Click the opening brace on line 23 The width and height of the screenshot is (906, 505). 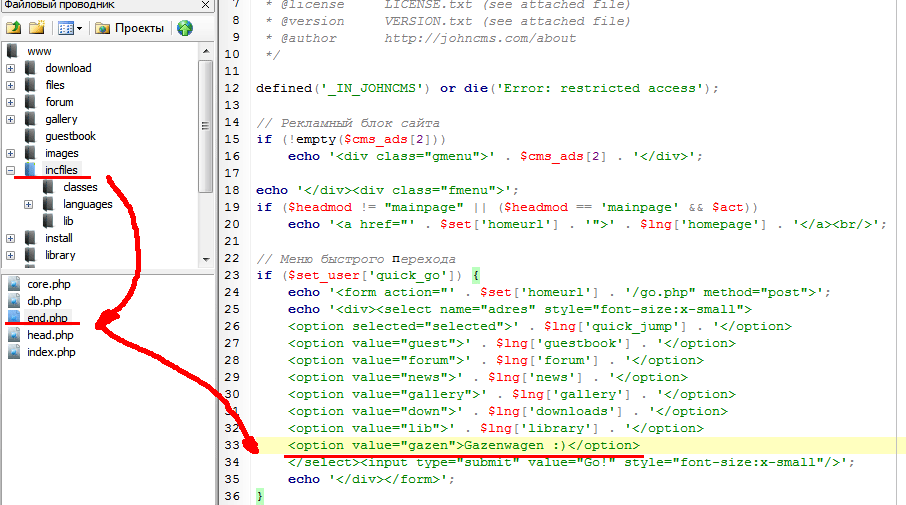(476, 276)
